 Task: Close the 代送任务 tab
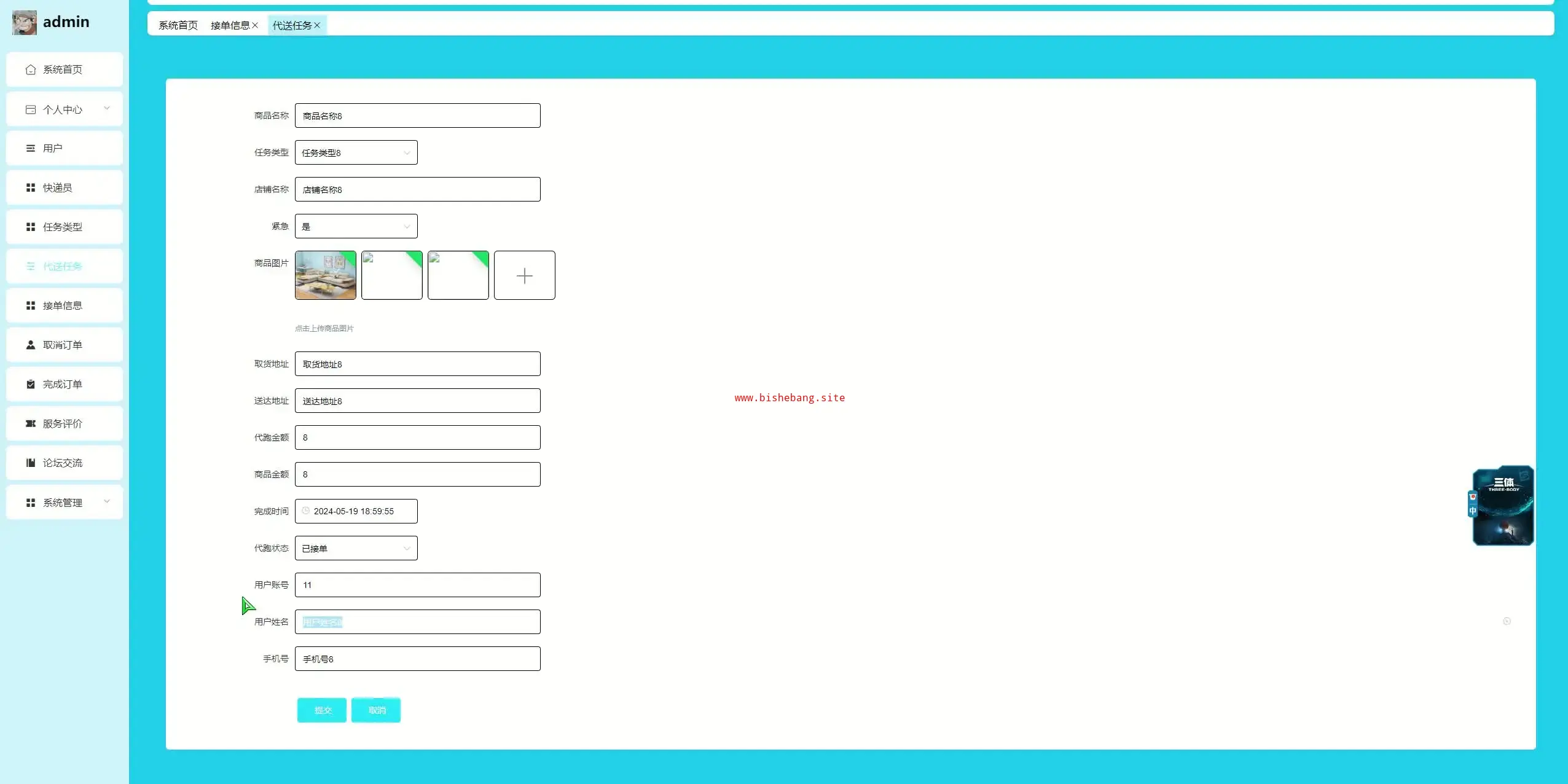[x=317, y=25]
